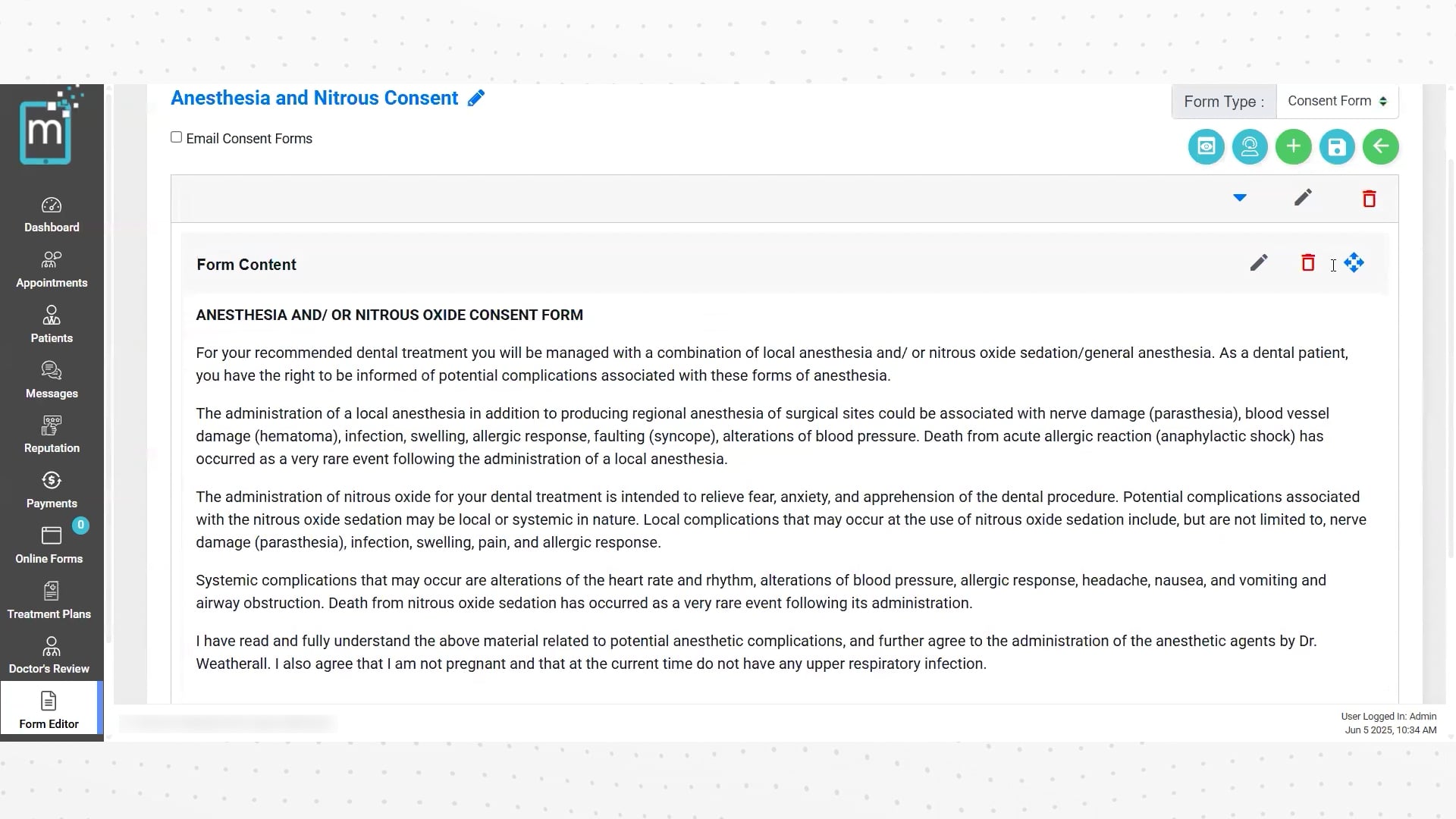This screenshot has width=1456, height=819.
Task: Enable the Email Consent Forms checkbox
Action: [177, 137]
